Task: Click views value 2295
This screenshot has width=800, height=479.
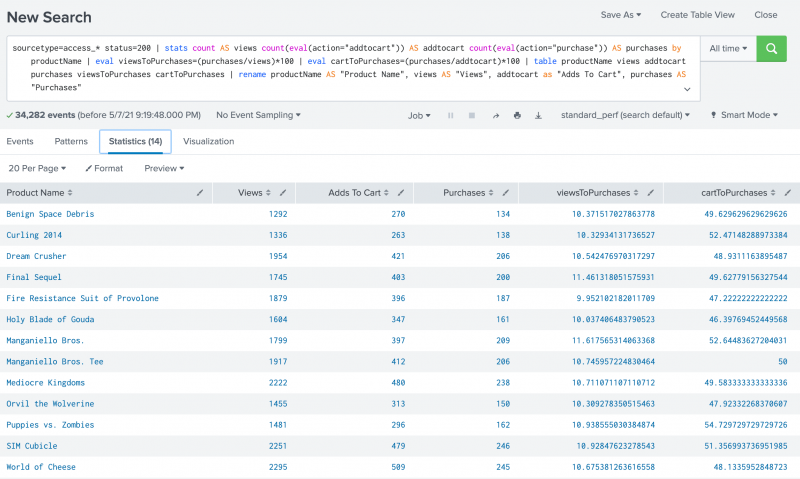Action: [278, 467]
